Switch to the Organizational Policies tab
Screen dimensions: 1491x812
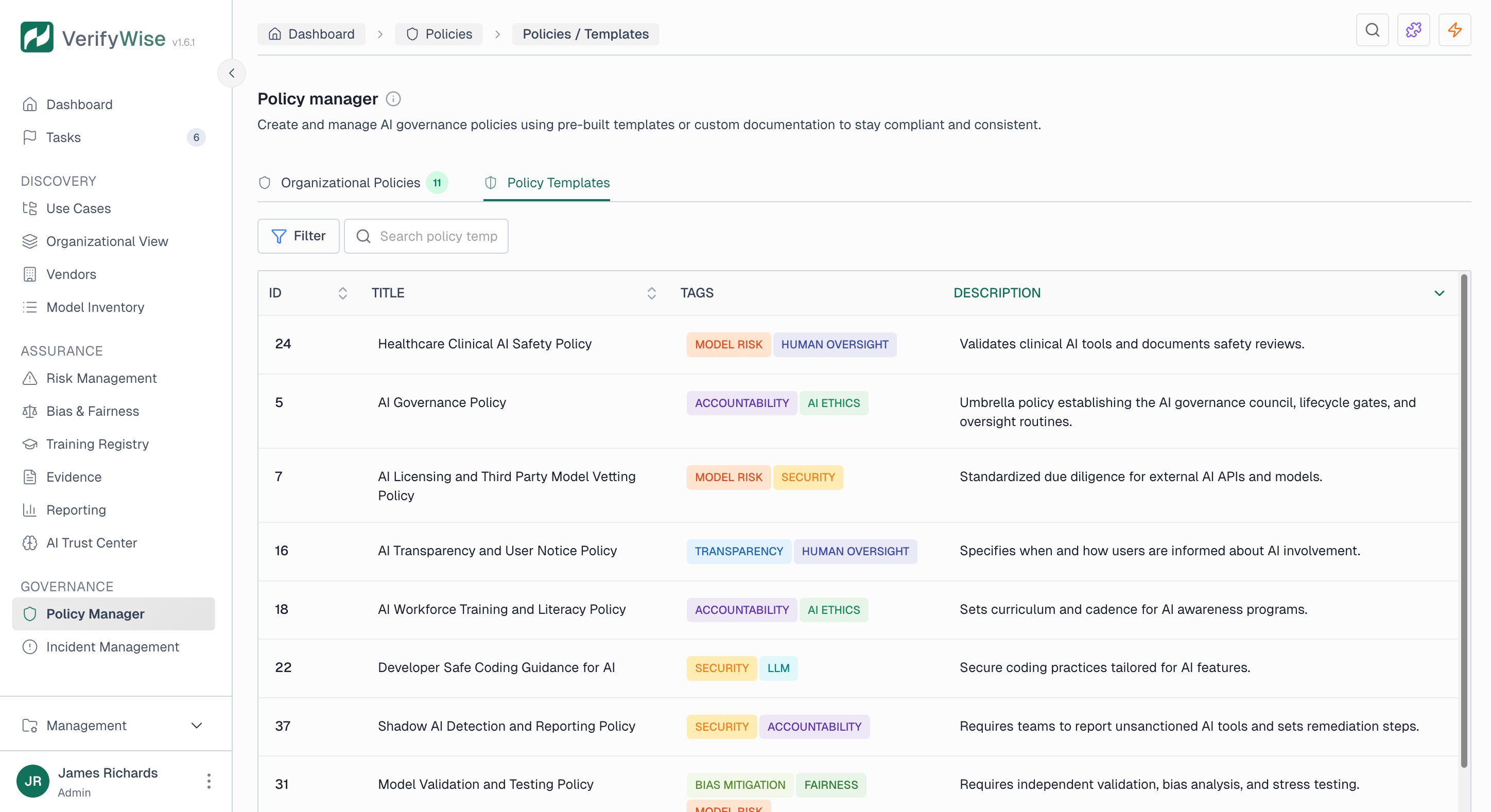tap(350, 183)
